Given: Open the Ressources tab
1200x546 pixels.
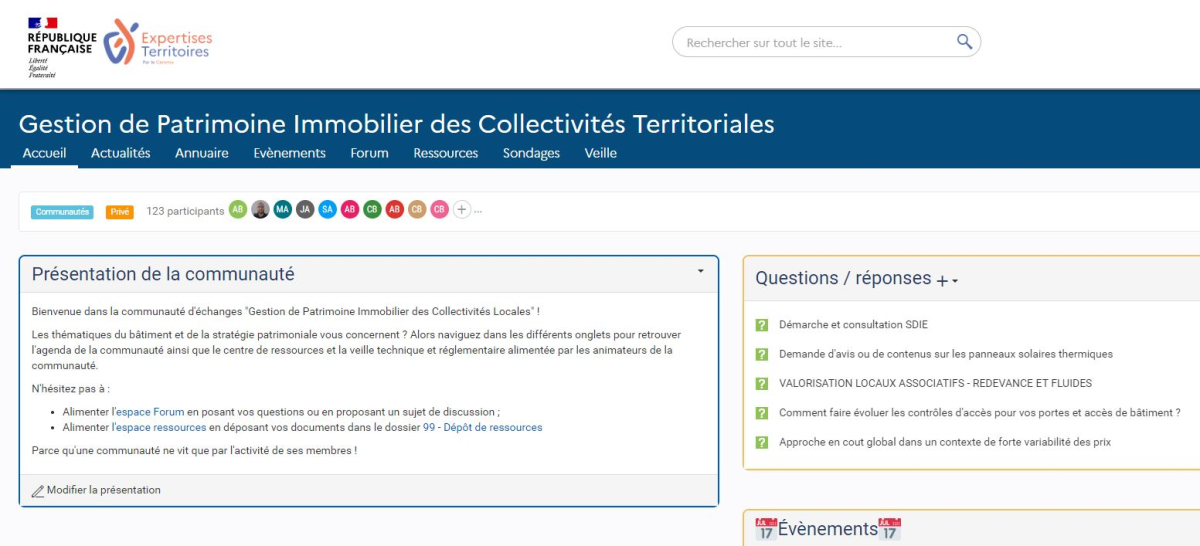Looking at the screenshot, I should tap(445, 153).
